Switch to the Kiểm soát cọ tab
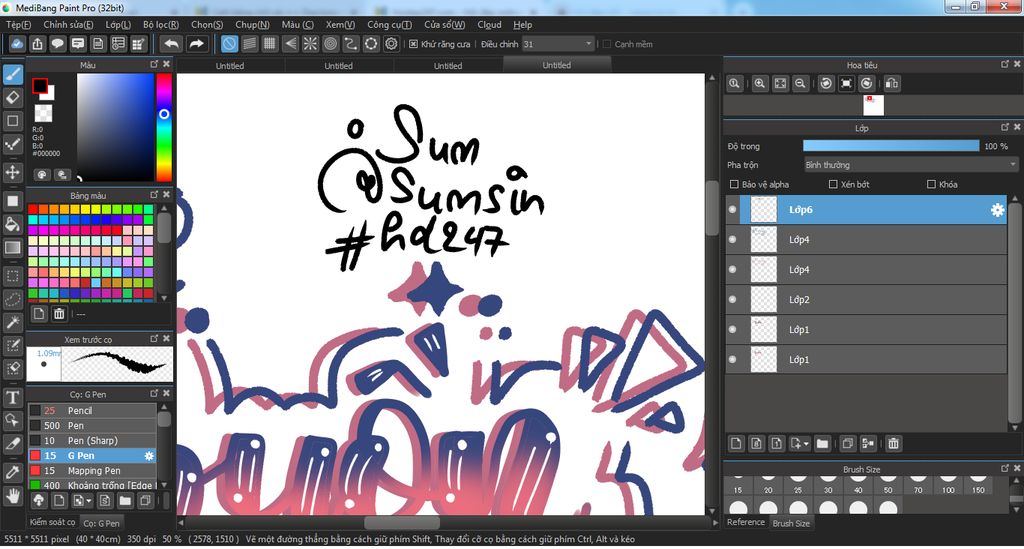1024x549 pixels. (52, 522)
